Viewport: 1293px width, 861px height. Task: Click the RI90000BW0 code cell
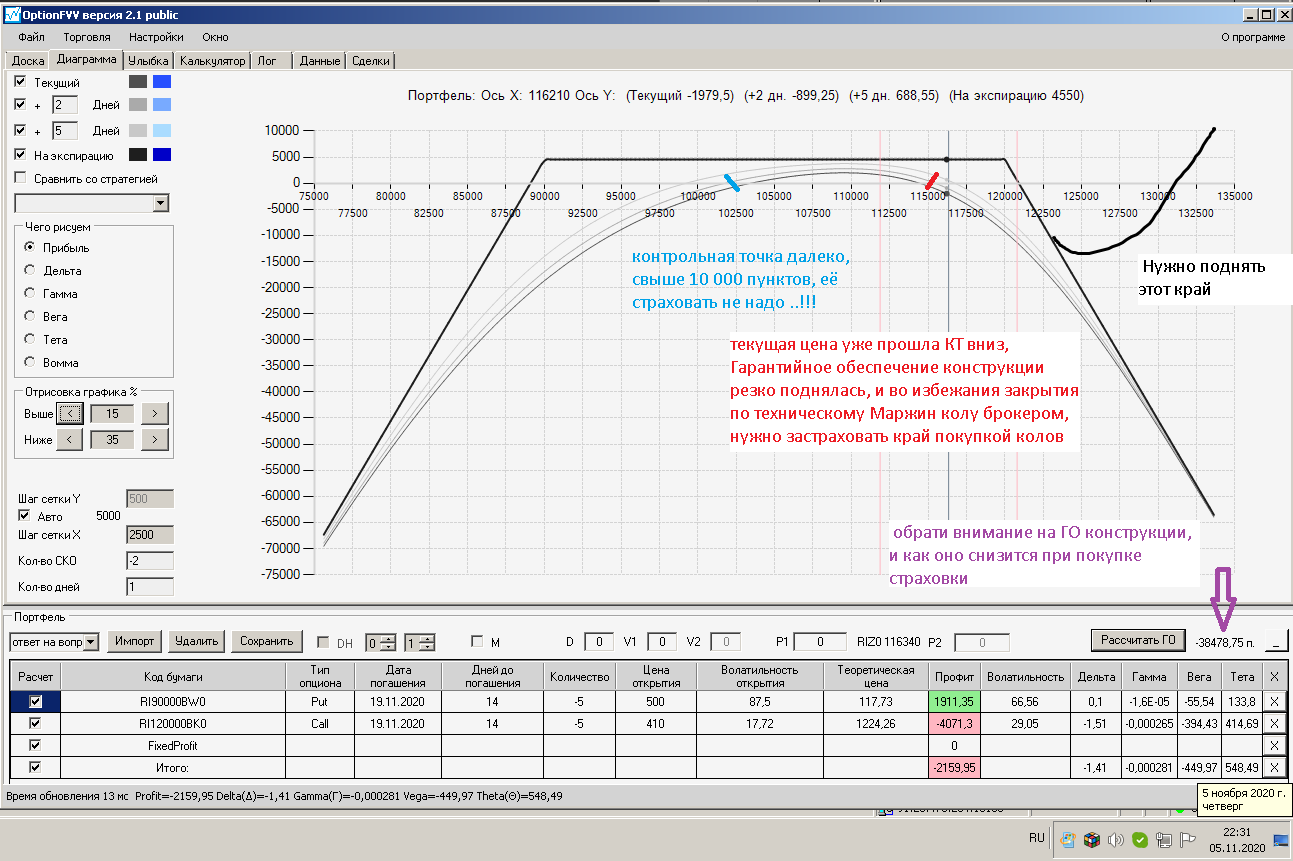pyautogui.click(x=174, y=701)
